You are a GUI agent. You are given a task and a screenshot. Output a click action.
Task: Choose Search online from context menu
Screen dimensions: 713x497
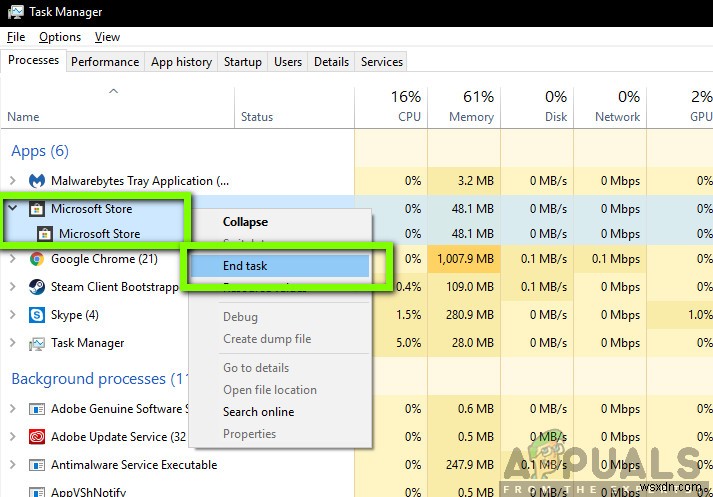coord(258,412)
